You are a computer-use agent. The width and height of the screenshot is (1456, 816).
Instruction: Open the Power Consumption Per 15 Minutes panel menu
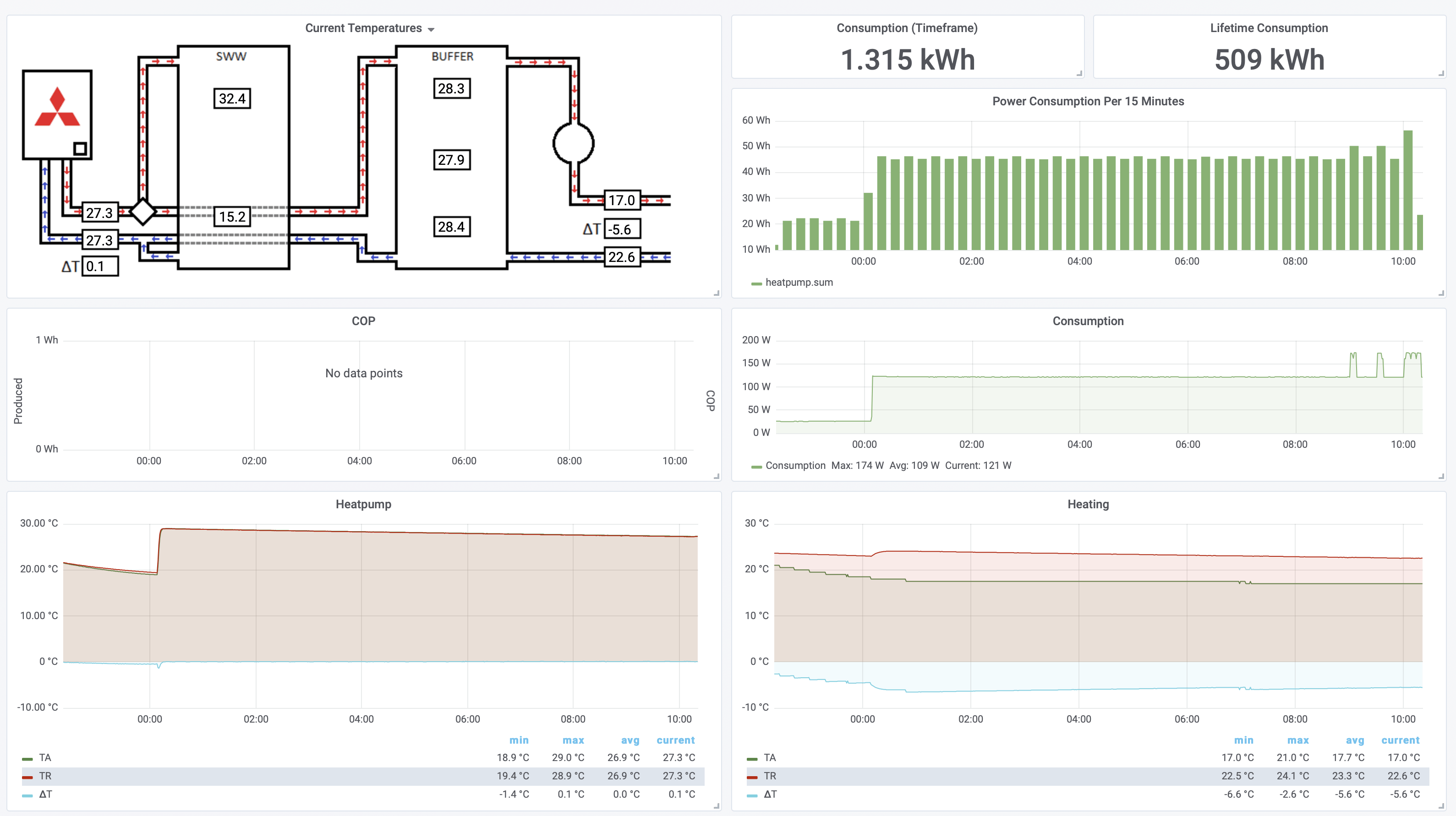click(1088, 101)
